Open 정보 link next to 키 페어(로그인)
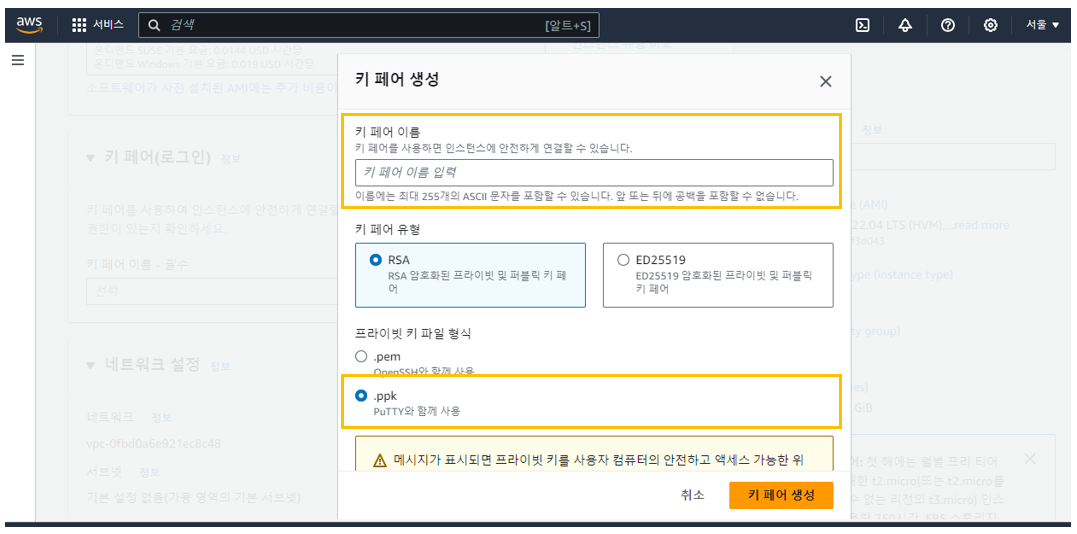This screenshot has height=534, width=1077. tap(230, 159)
